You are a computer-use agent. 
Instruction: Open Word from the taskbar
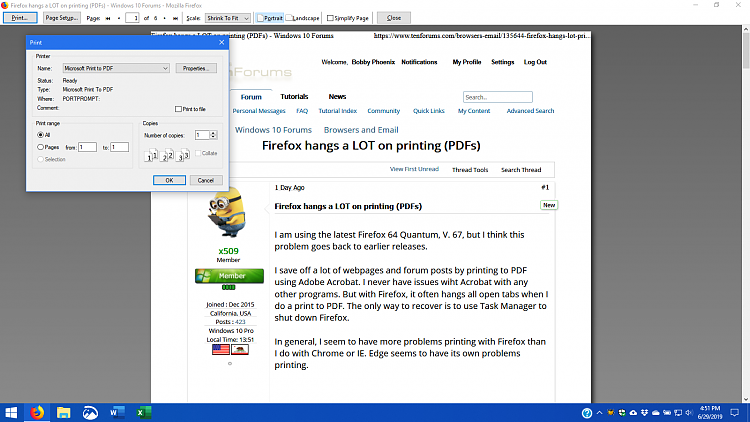coord(117,412)
